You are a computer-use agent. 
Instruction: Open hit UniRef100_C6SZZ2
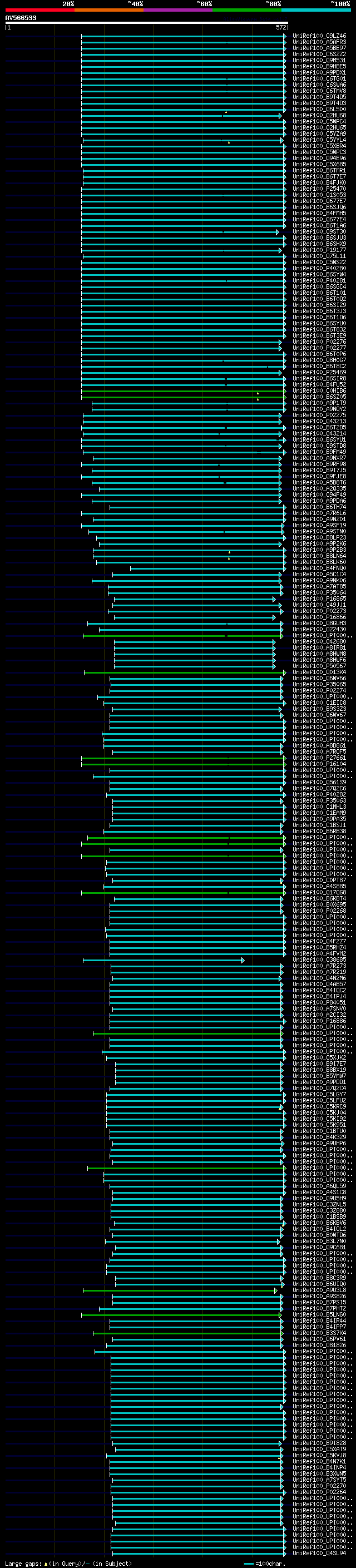319,54
